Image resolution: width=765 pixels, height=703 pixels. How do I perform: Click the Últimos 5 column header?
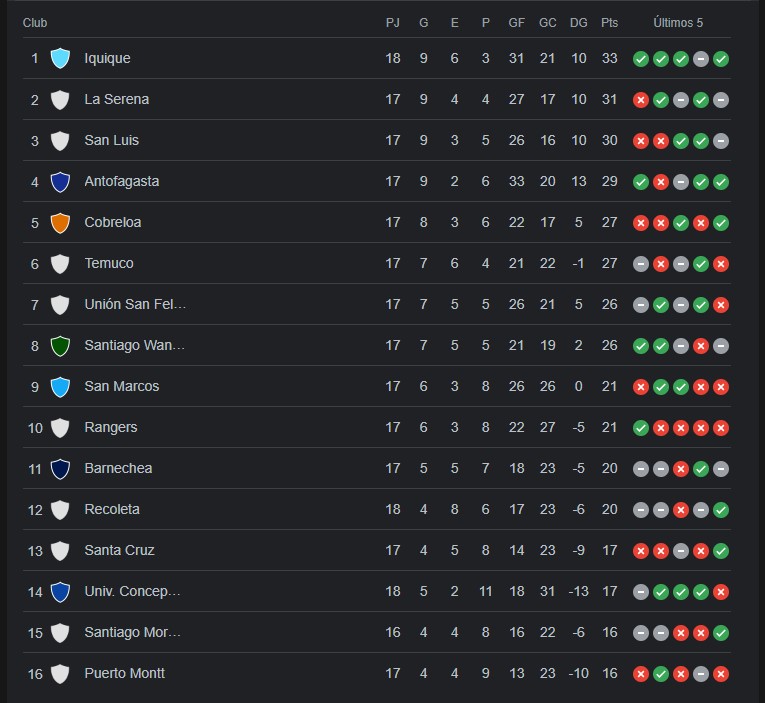point(678,23)
